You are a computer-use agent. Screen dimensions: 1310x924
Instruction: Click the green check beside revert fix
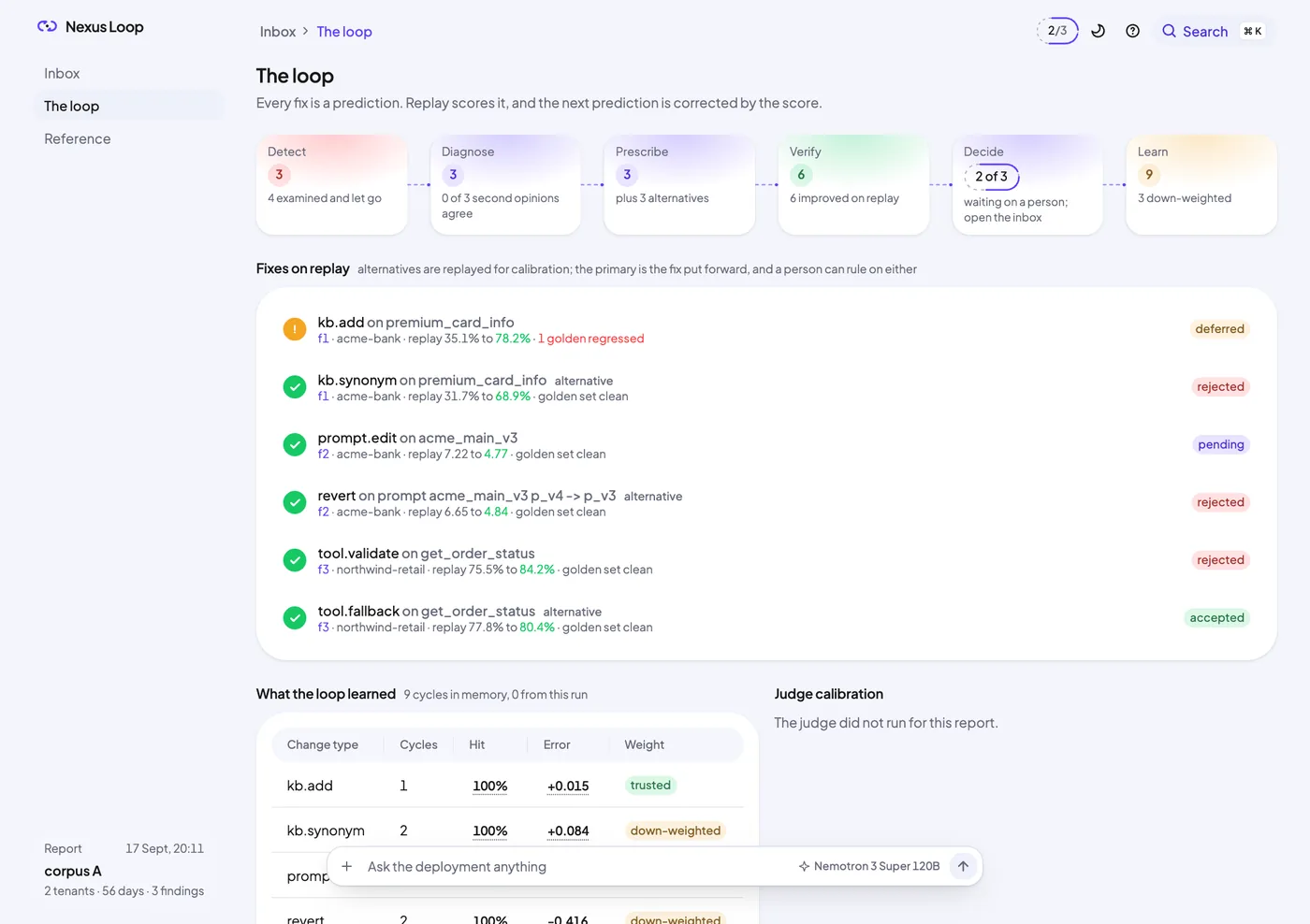click(295, 503)
